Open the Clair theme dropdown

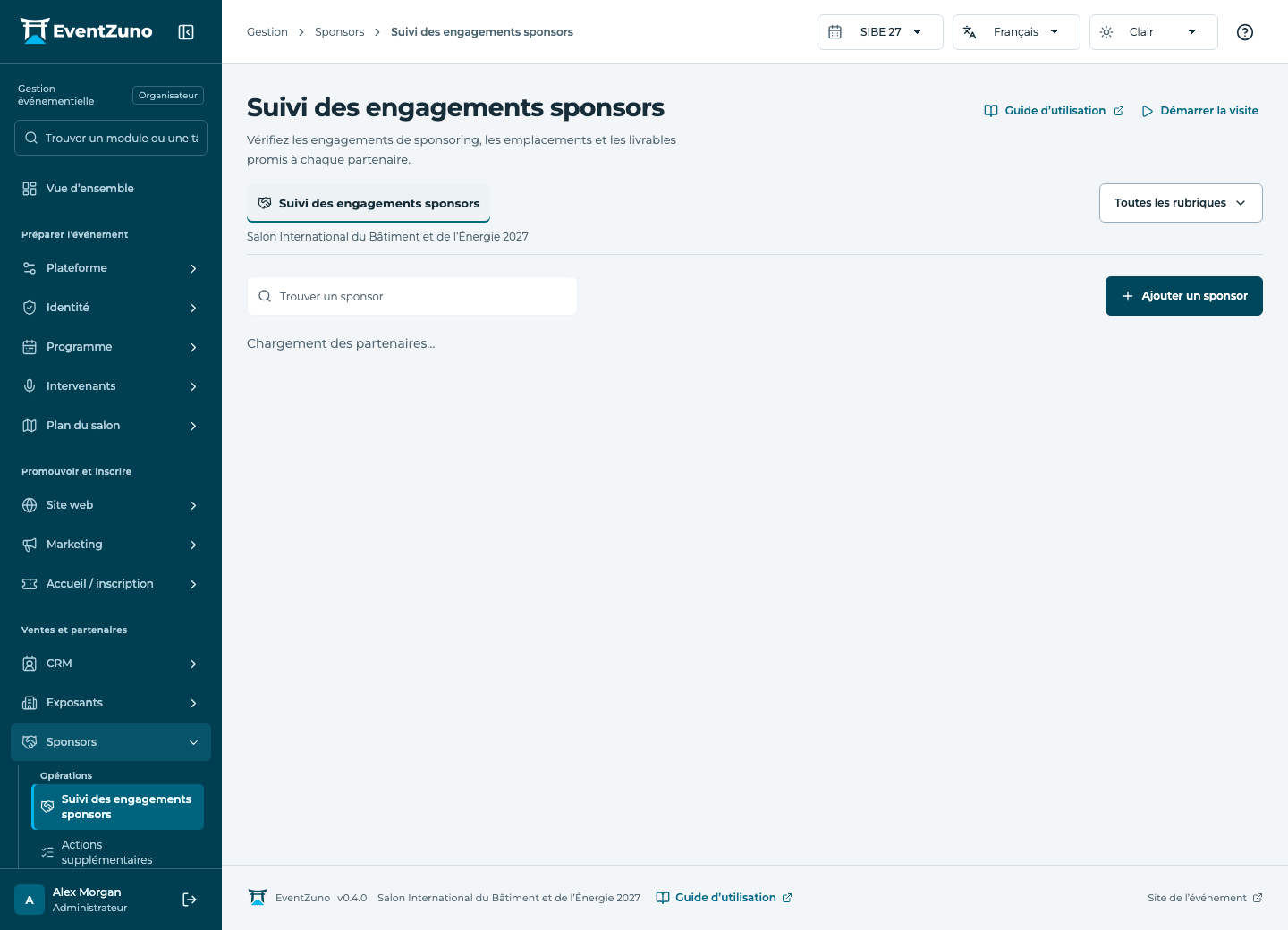[x=1153, y=32]
